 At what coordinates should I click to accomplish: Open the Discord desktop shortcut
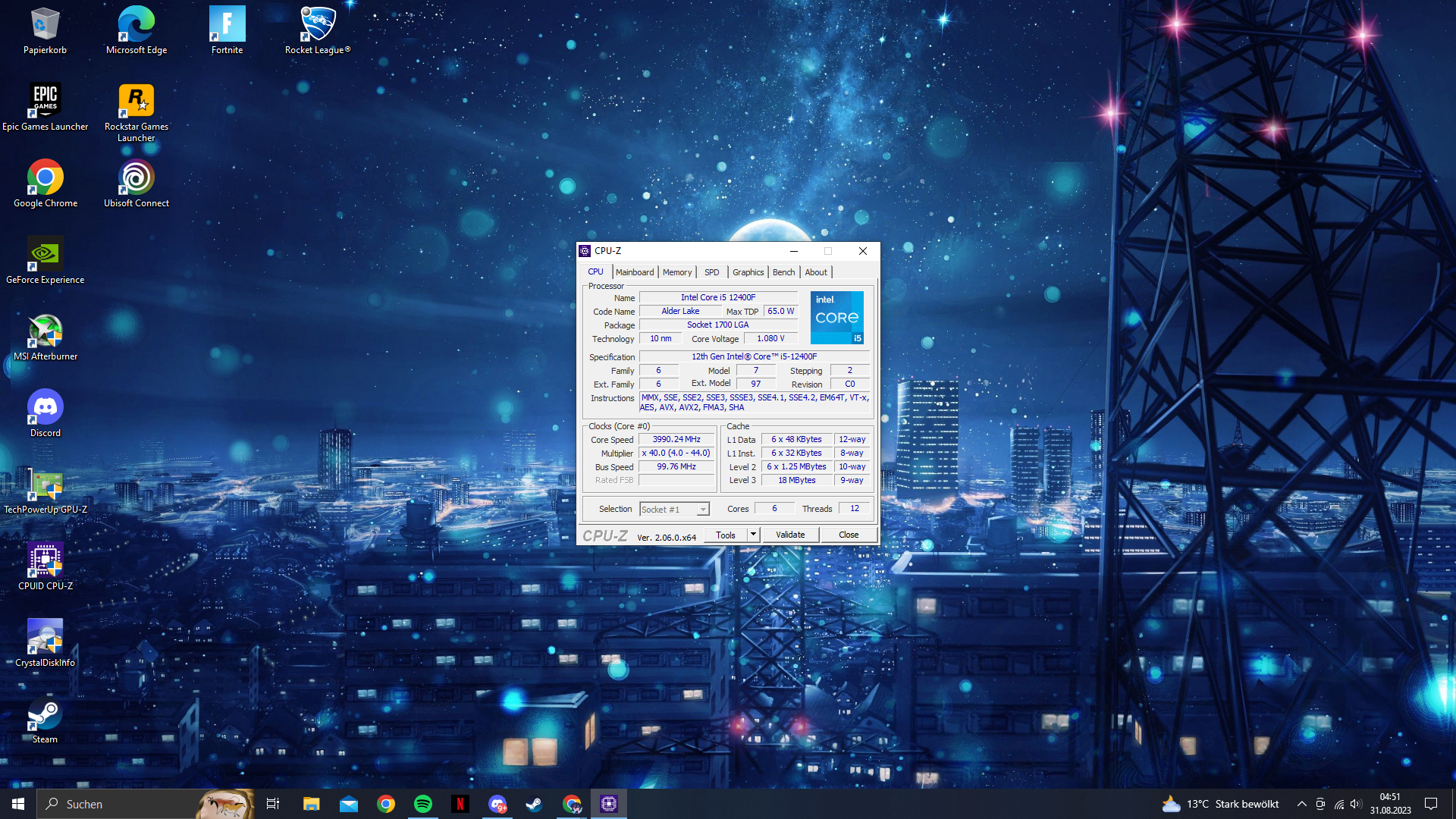point(45,409)
